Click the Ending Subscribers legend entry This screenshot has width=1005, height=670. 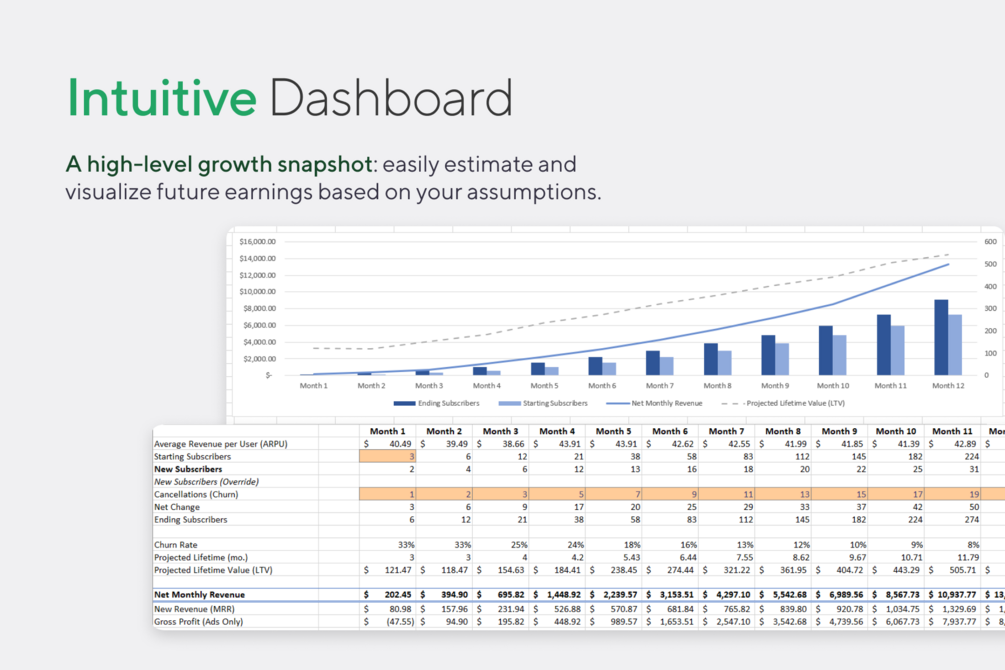tap(436, 403)
